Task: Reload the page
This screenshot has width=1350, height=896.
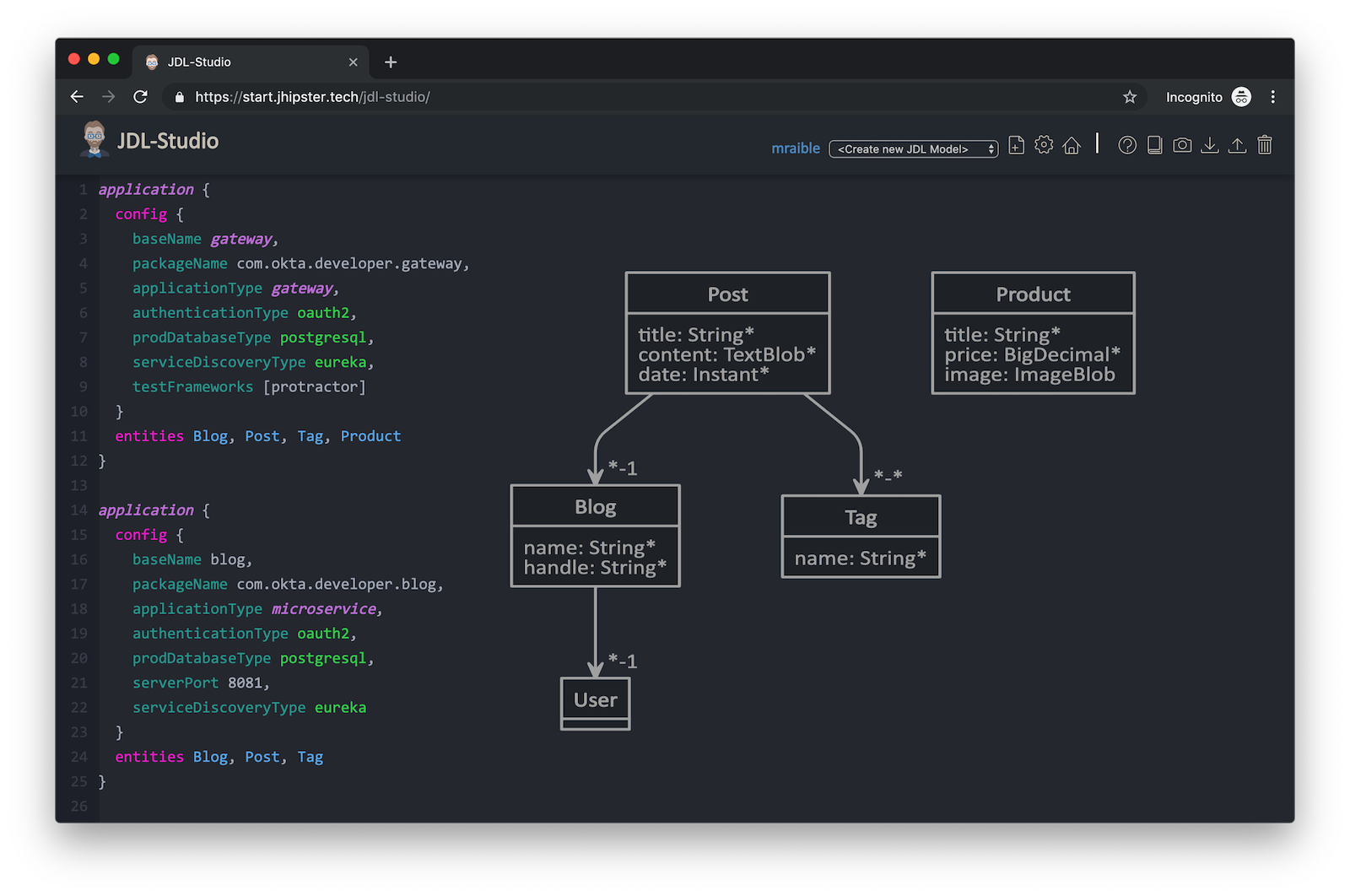Action: point(141,97)
